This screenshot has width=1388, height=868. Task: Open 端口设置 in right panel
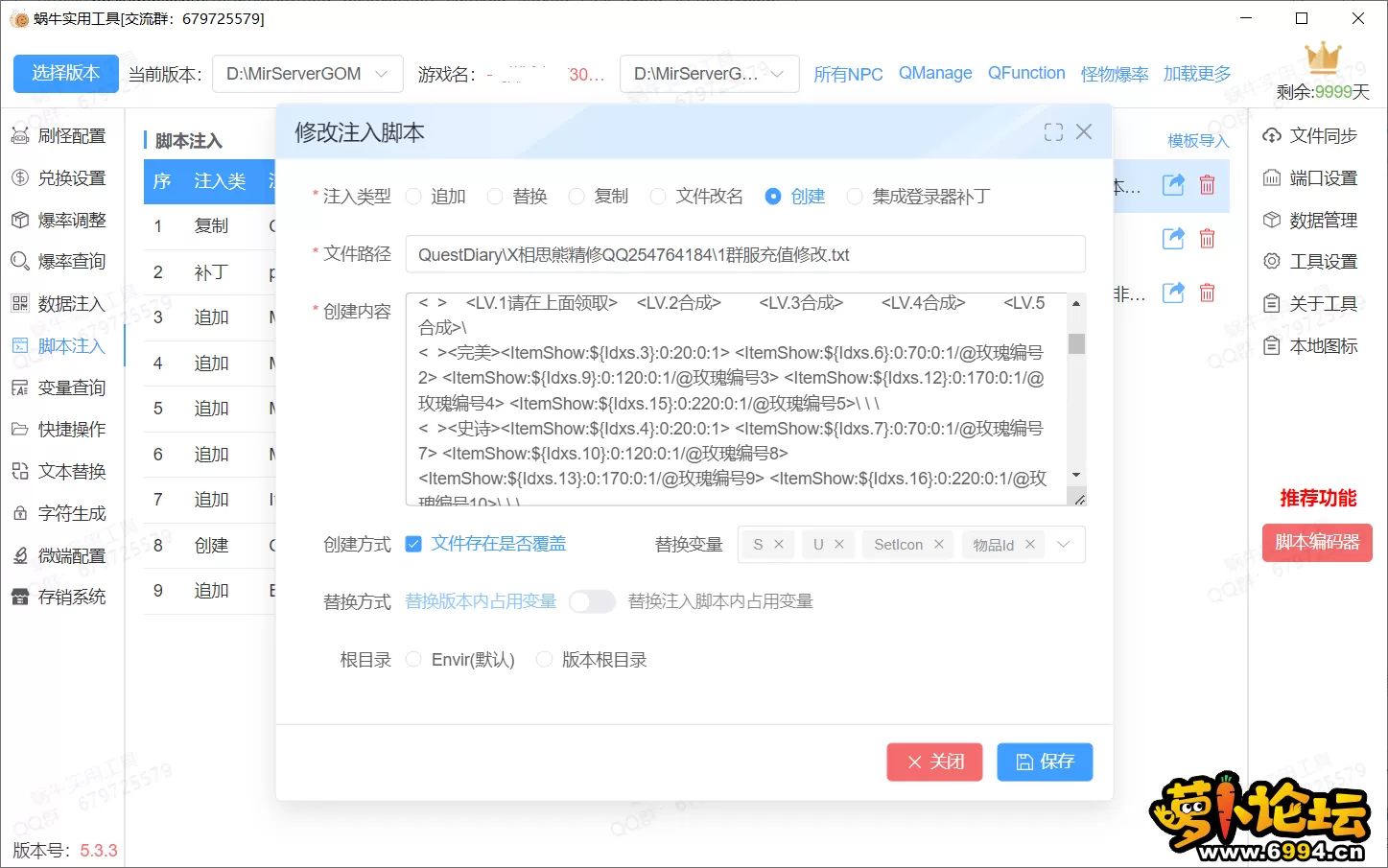(x=1310, y=178)
